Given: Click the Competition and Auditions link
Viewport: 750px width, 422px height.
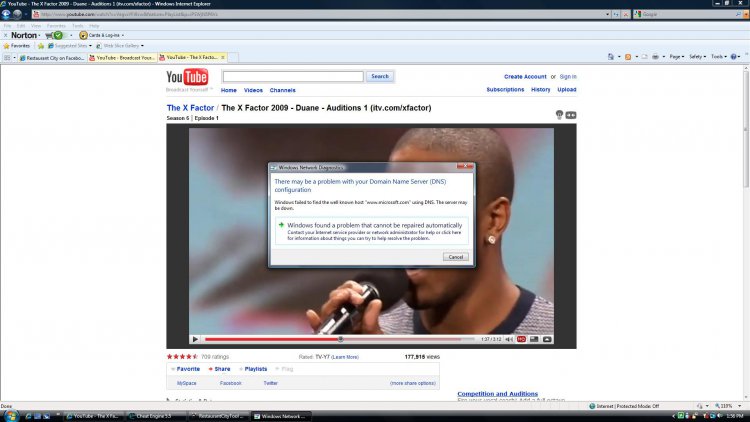Looking at the screenshot, I should [x=497, y=394].
